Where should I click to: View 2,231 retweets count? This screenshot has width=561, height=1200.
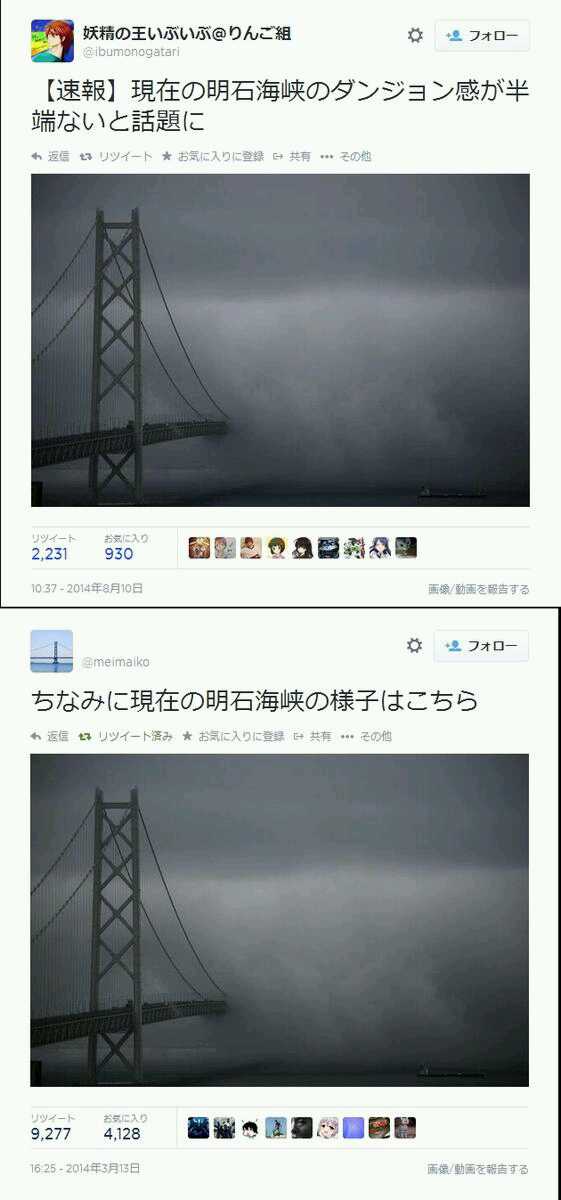pyautogui.click(x=49, y=553)
